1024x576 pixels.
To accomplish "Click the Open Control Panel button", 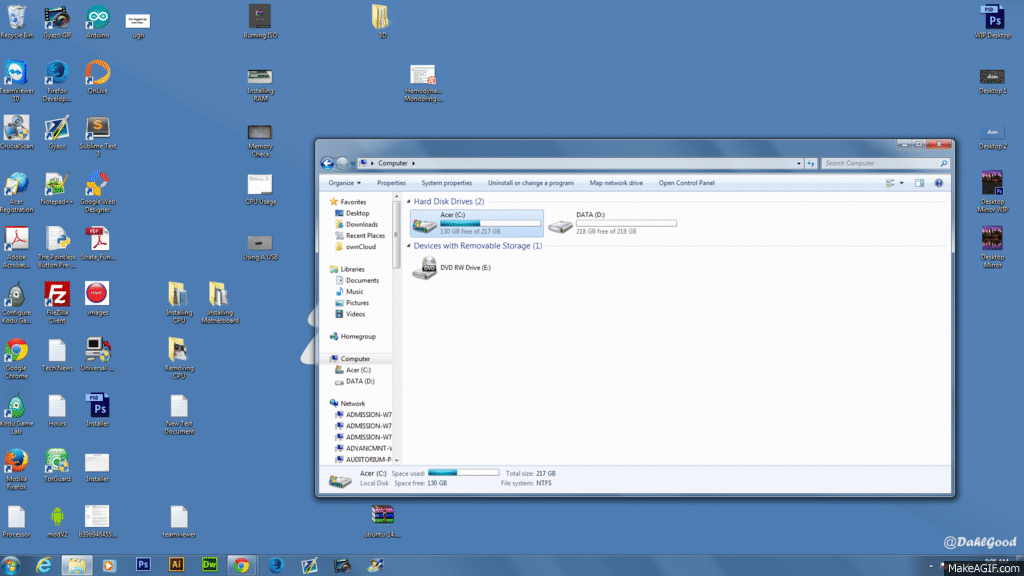I will click(x=686, y=183).
